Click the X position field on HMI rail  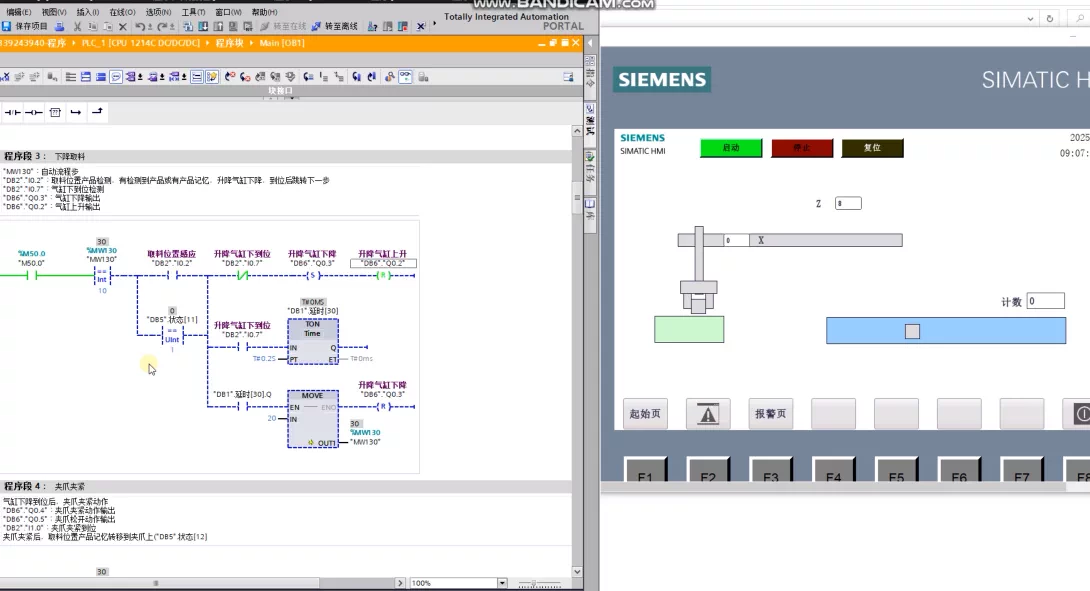point(736,240)
